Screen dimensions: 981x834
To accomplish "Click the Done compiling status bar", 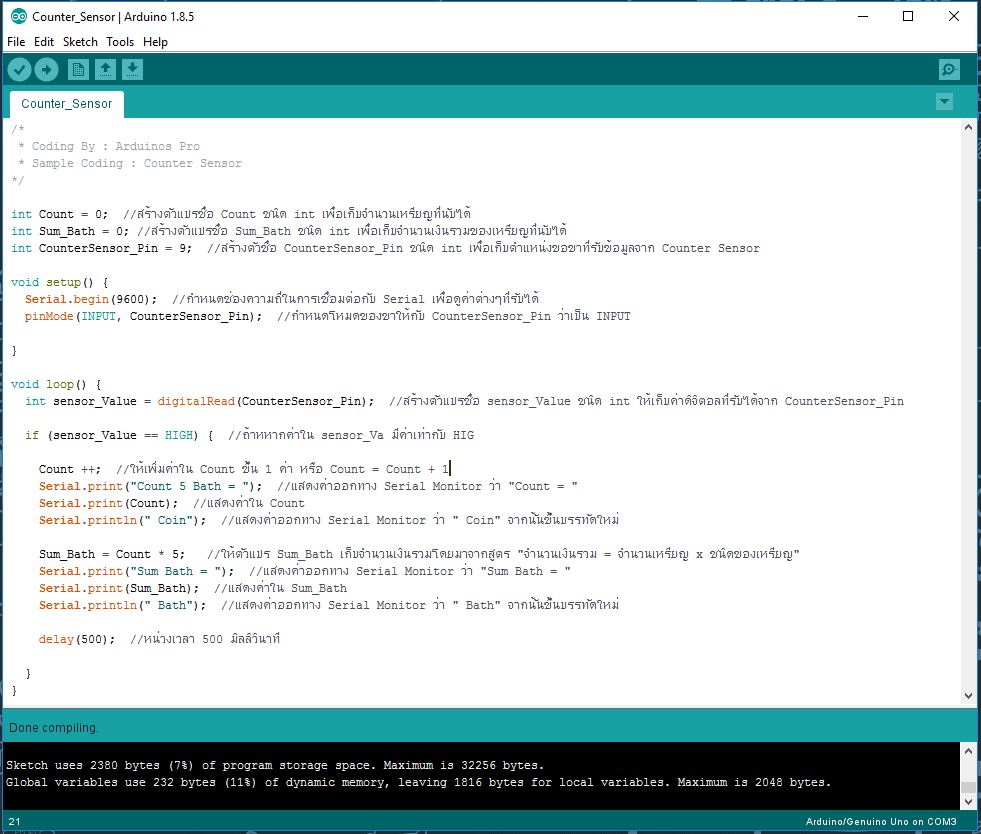I will click(200, 727).
